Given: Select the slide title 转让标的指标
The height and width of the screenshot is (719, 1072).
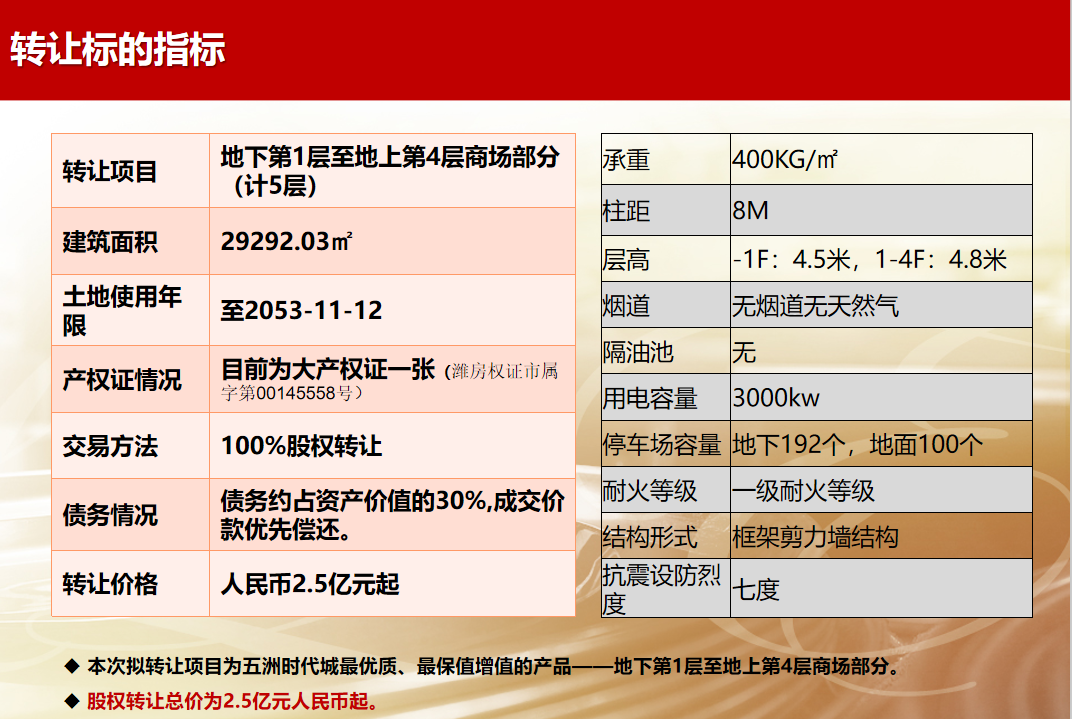Looking at the screenshot, I should point(118,49).
